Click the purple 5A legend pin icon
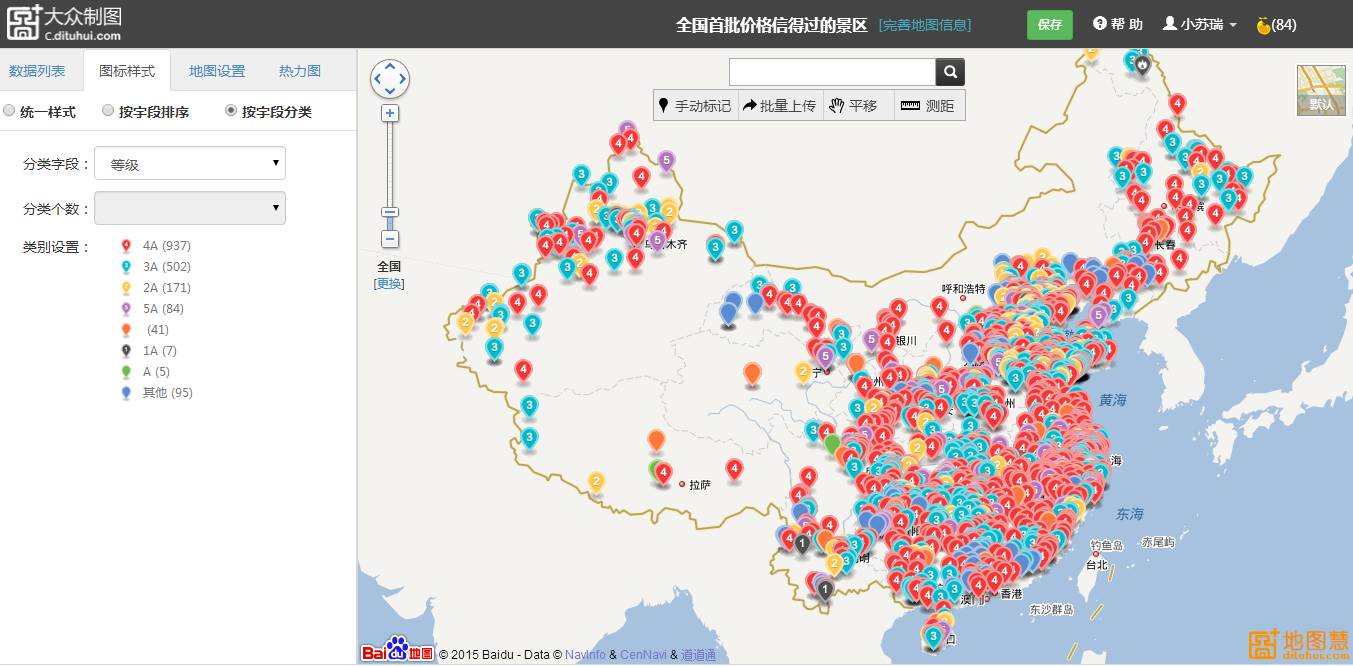This screenshot has height=667, width=1353. click(125, 309)
